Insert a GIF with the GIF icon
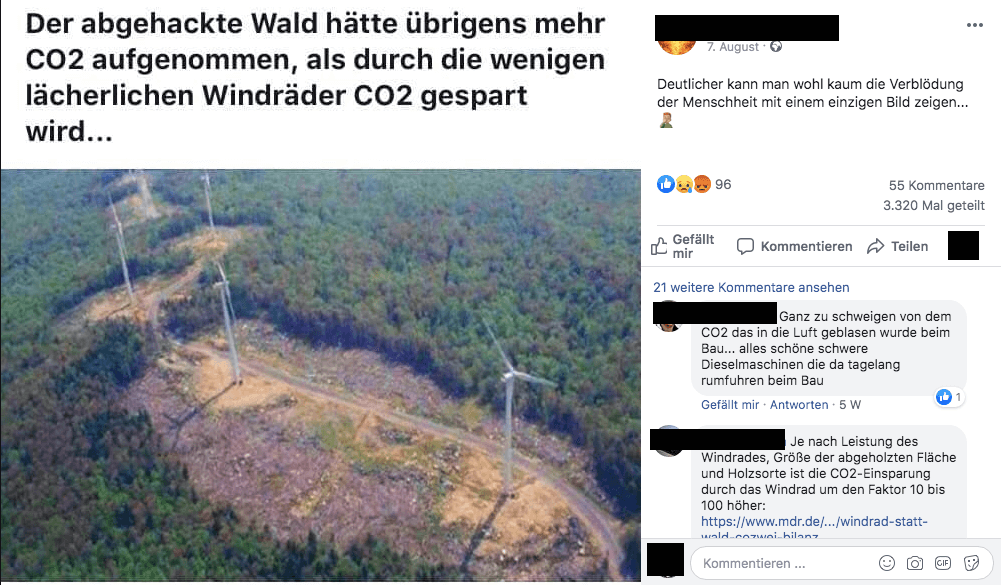The image size is (1001, 585). click(943, 563)
